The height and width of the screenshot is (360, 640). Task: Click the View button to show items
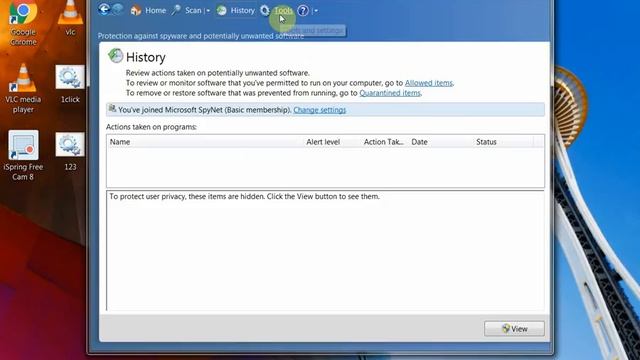(514, 329)
